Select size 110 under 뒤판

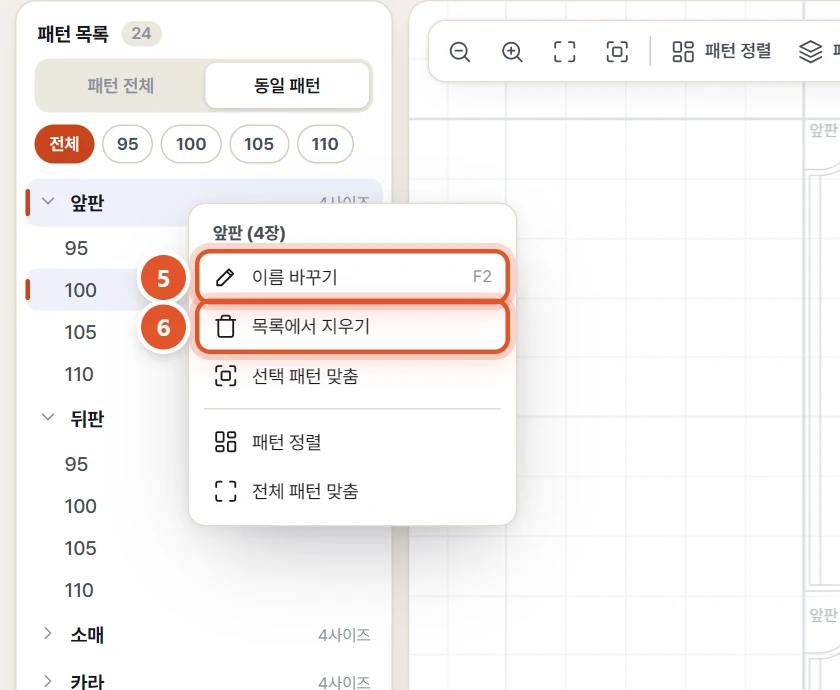click(x=79, y=590)
